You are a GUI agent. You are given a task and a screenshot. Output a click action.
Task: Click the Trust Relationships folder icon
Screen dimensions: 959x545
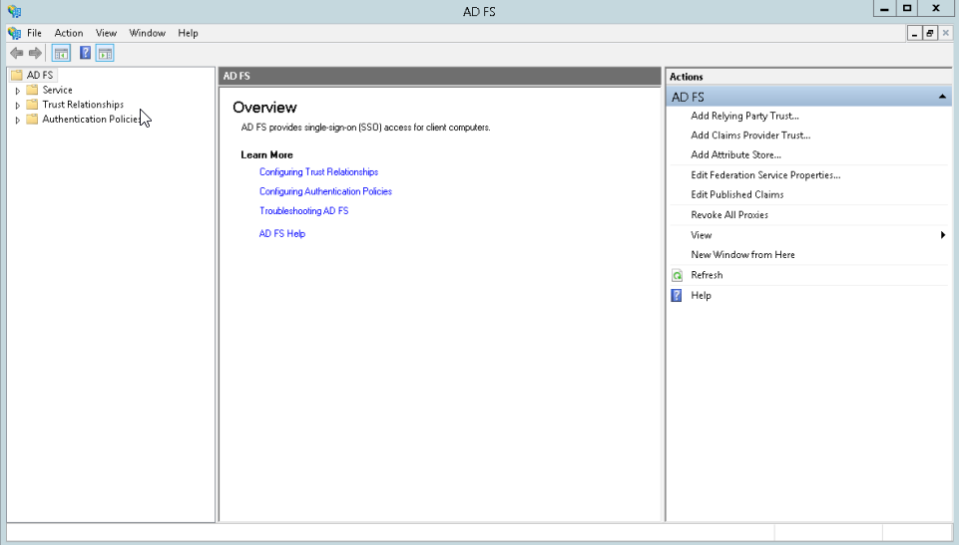click(32, 105)
